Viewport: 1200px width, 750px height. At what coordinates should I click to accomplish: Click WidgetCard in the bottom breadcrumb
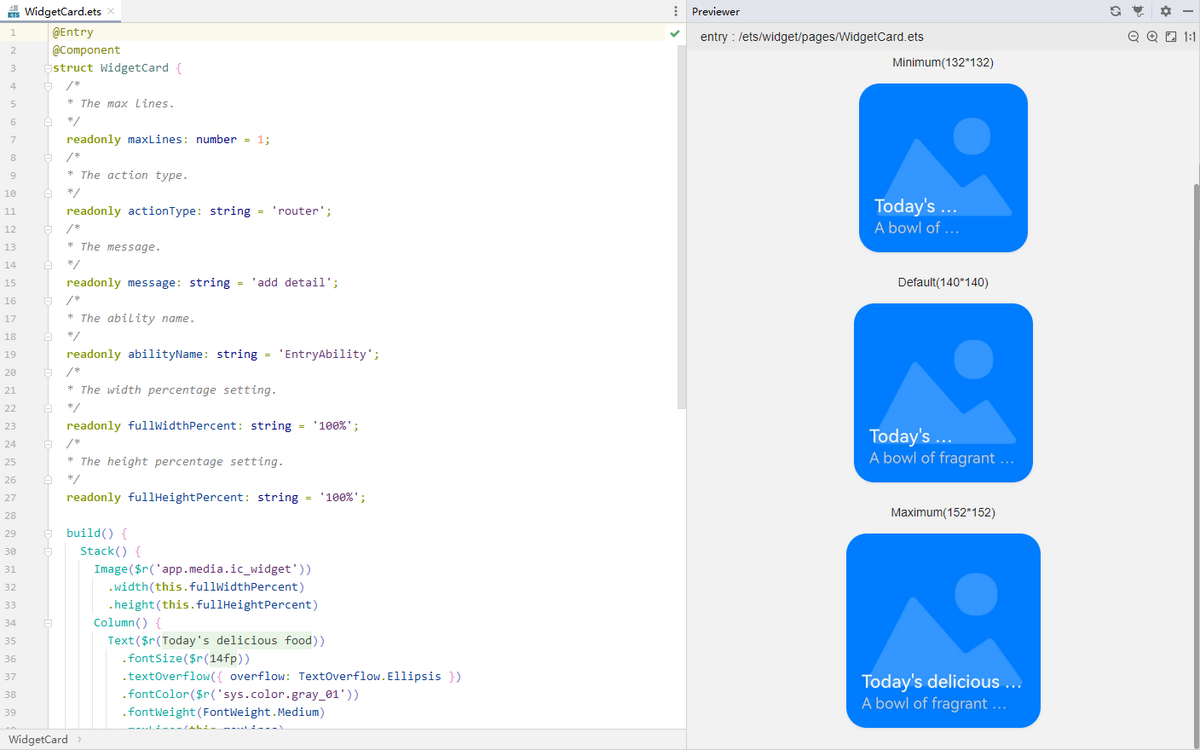[x=38, y=739]
